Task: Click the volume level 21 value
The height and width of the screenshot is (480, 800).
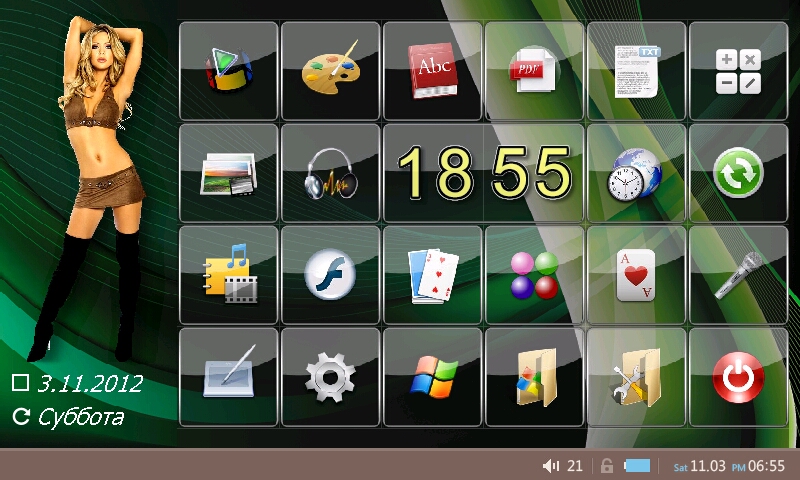Action: click(575, 466)
